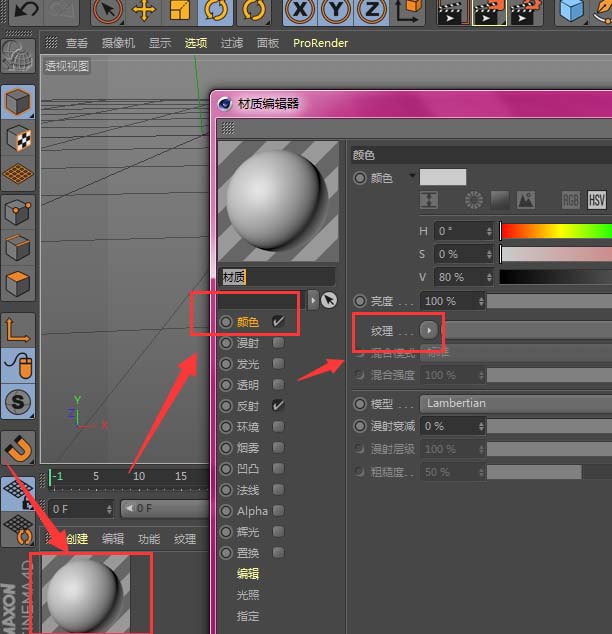Enable the Alpha channel checkbox

tap(279, 511)
